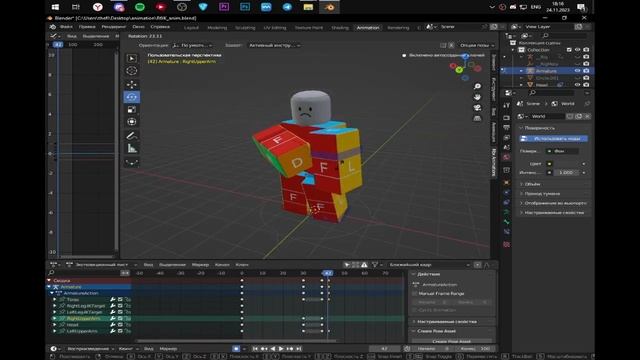Toggle mute checkbox on Head channel
This screenshot has width=640, height=360.
pos(120,325)
